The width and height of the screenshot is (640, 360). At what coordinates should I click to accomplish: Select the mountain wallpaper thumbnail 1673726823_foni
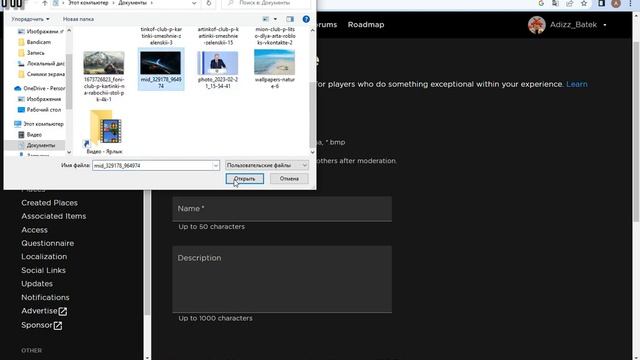104,62
